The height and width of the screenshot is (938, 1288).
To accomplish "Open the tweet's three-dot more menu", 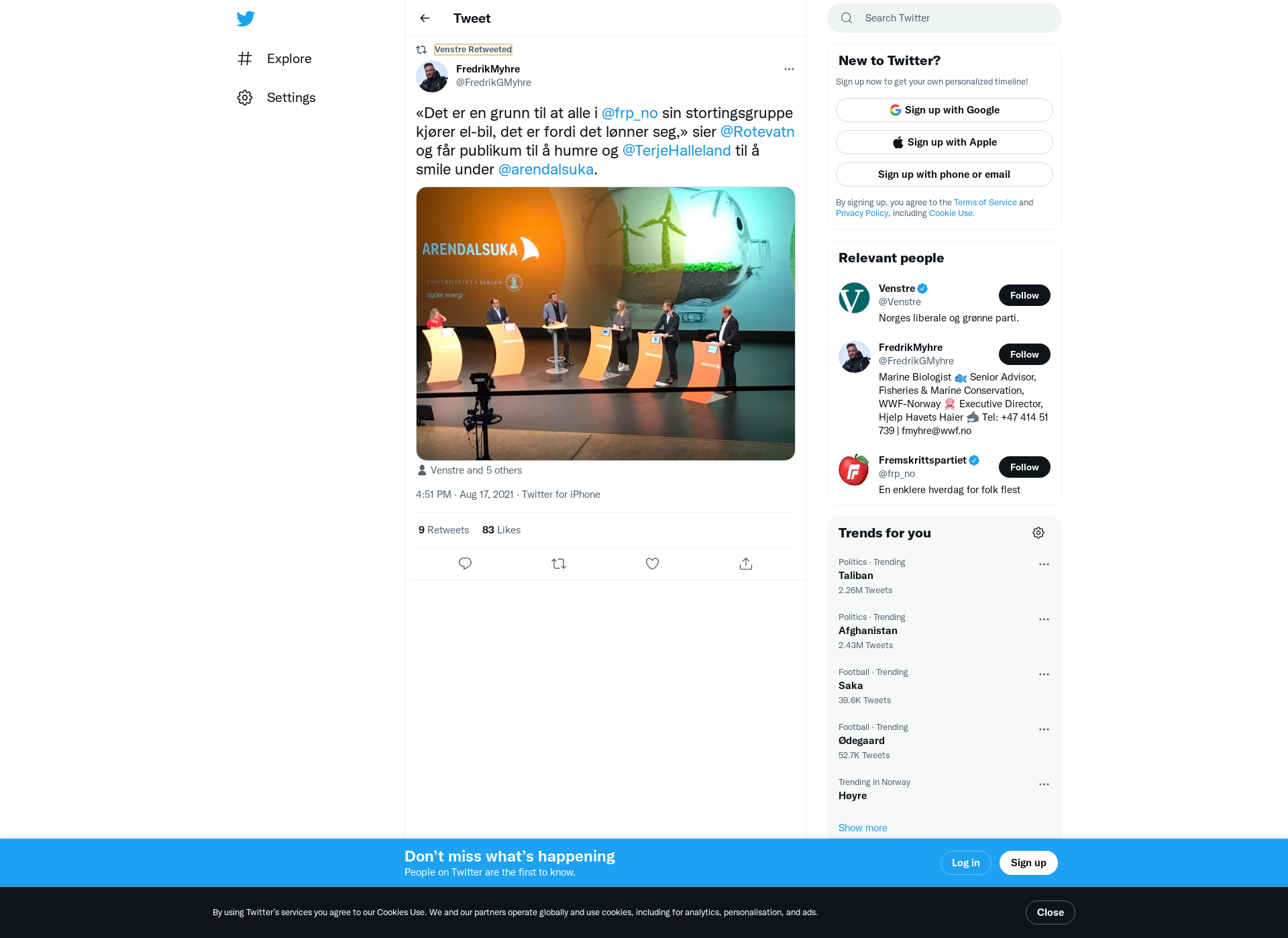I will pos(789,69).
